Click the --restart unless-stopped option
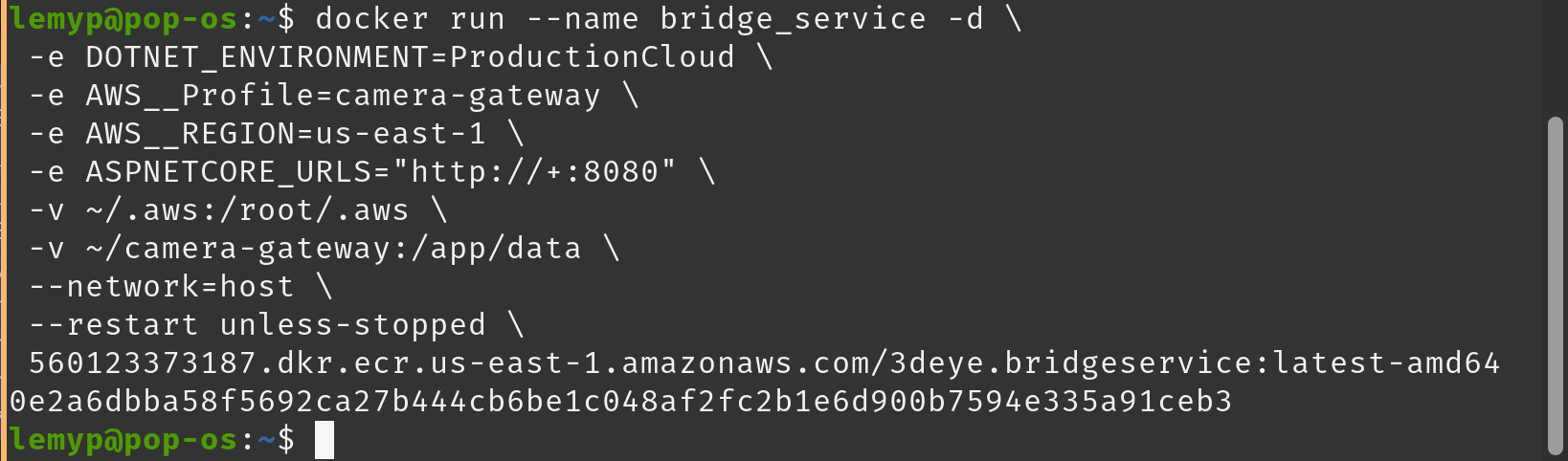The height and width of the screenshot is (461, 1568). pos(258,325)
